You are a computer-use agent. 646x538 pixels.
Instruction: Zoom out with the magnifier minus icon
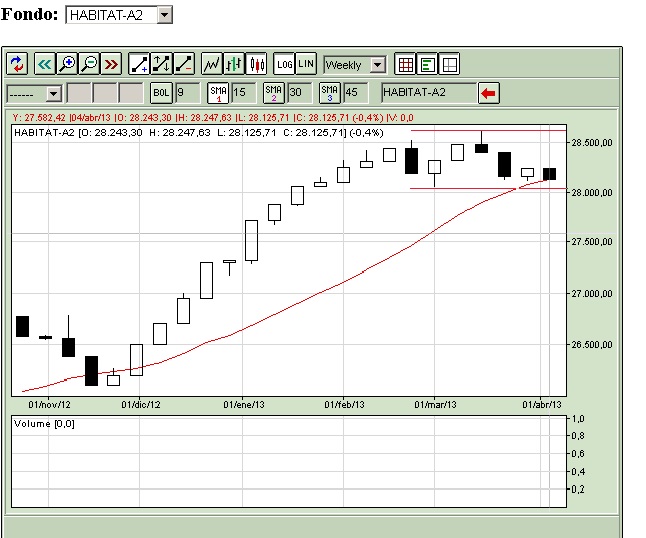[x=89, y=64]
